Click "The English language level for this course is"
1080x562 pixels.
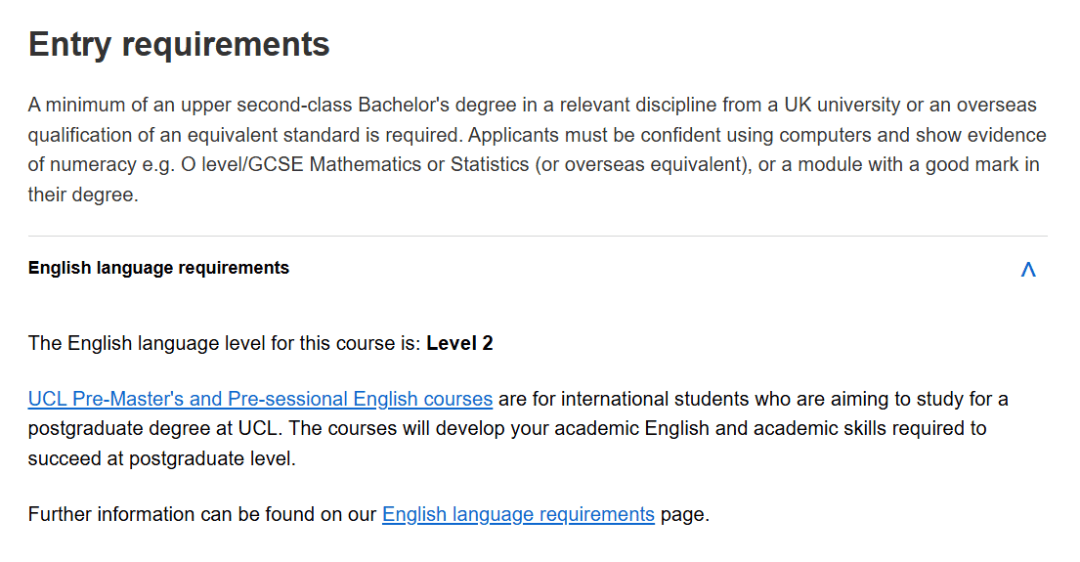[224, 344]
